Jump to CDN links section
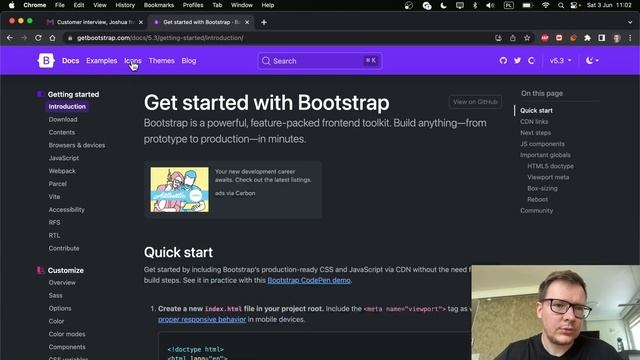 coord(534,122)
